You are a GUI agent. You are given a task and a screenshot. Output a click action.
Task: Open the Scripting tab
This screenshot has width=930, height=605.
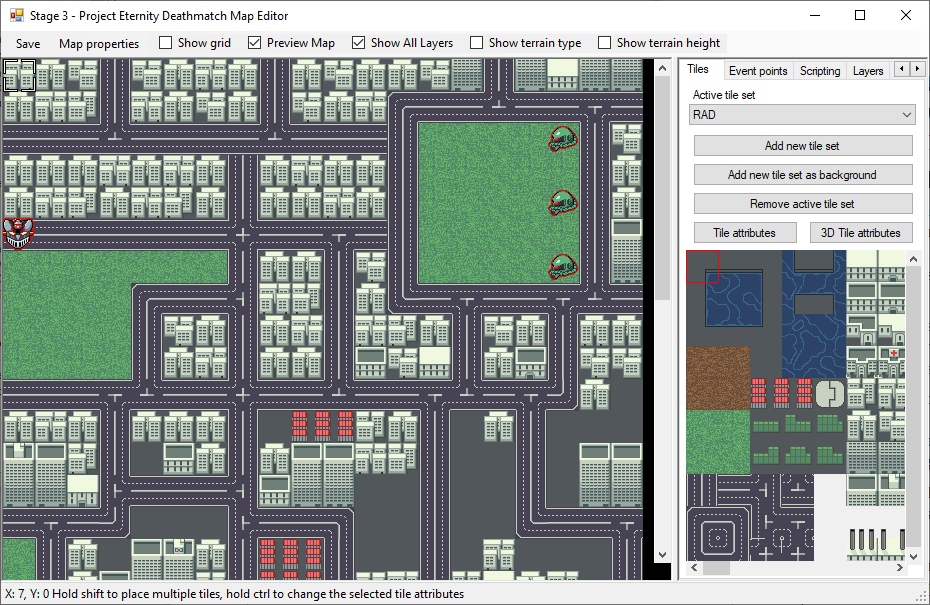coord(820,71)
